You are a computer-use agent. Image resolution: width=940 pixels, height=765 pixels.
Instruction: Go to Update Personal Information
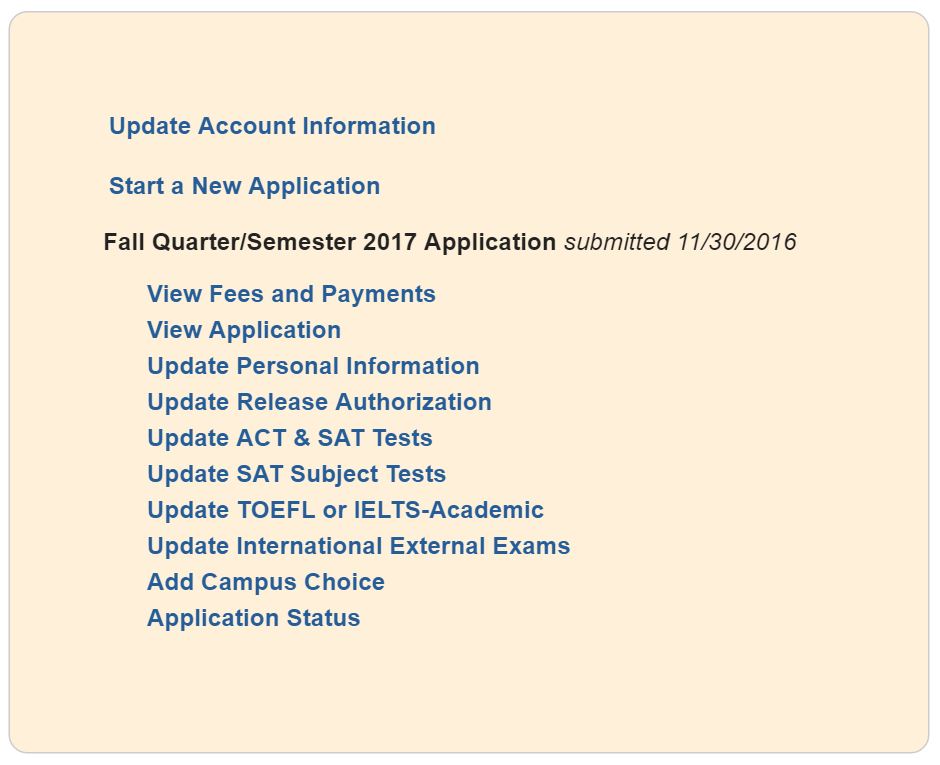click(314, 366)
